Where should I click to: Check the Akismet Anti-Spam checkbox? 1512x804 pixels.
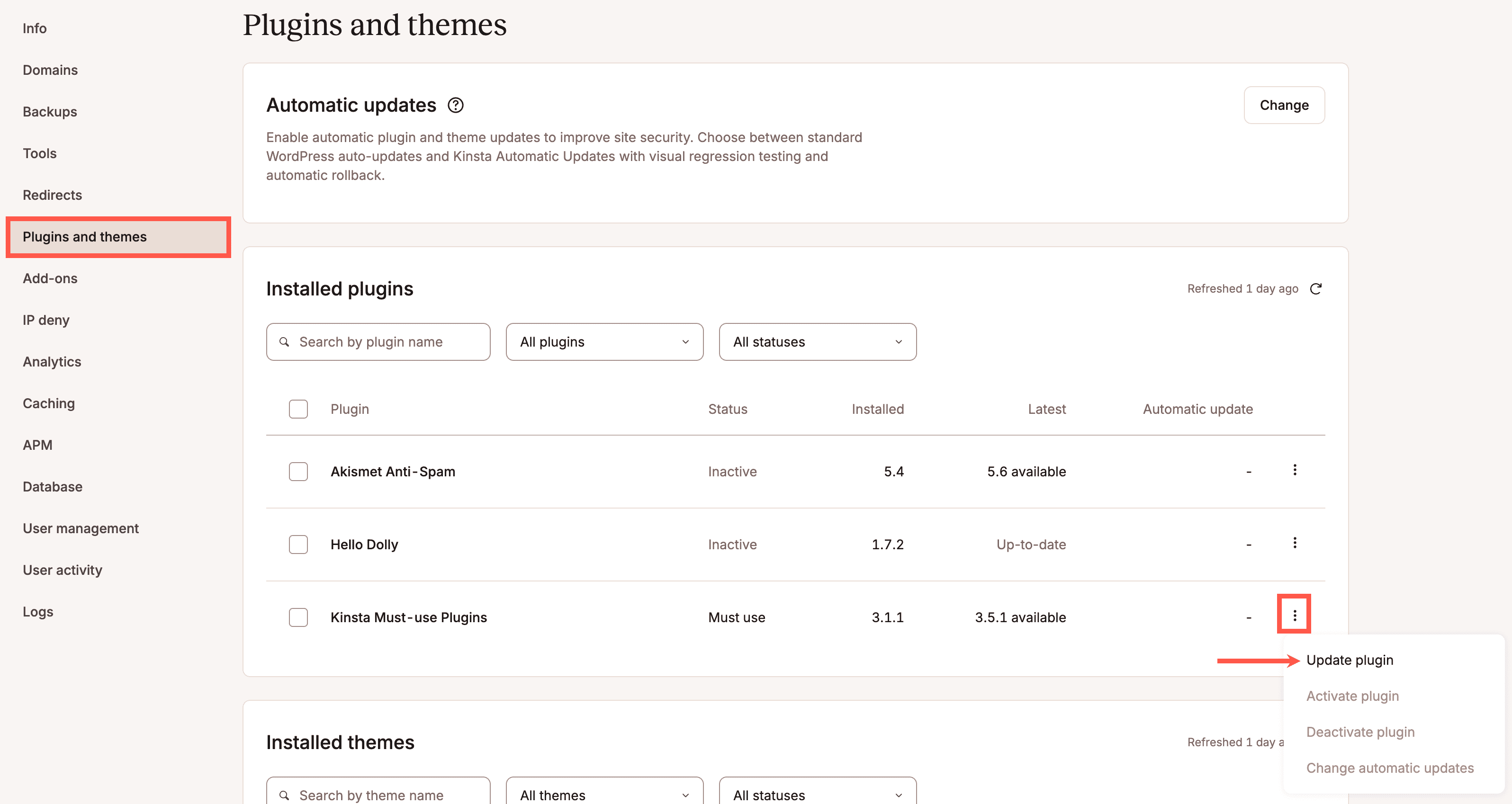click(298, 471)
